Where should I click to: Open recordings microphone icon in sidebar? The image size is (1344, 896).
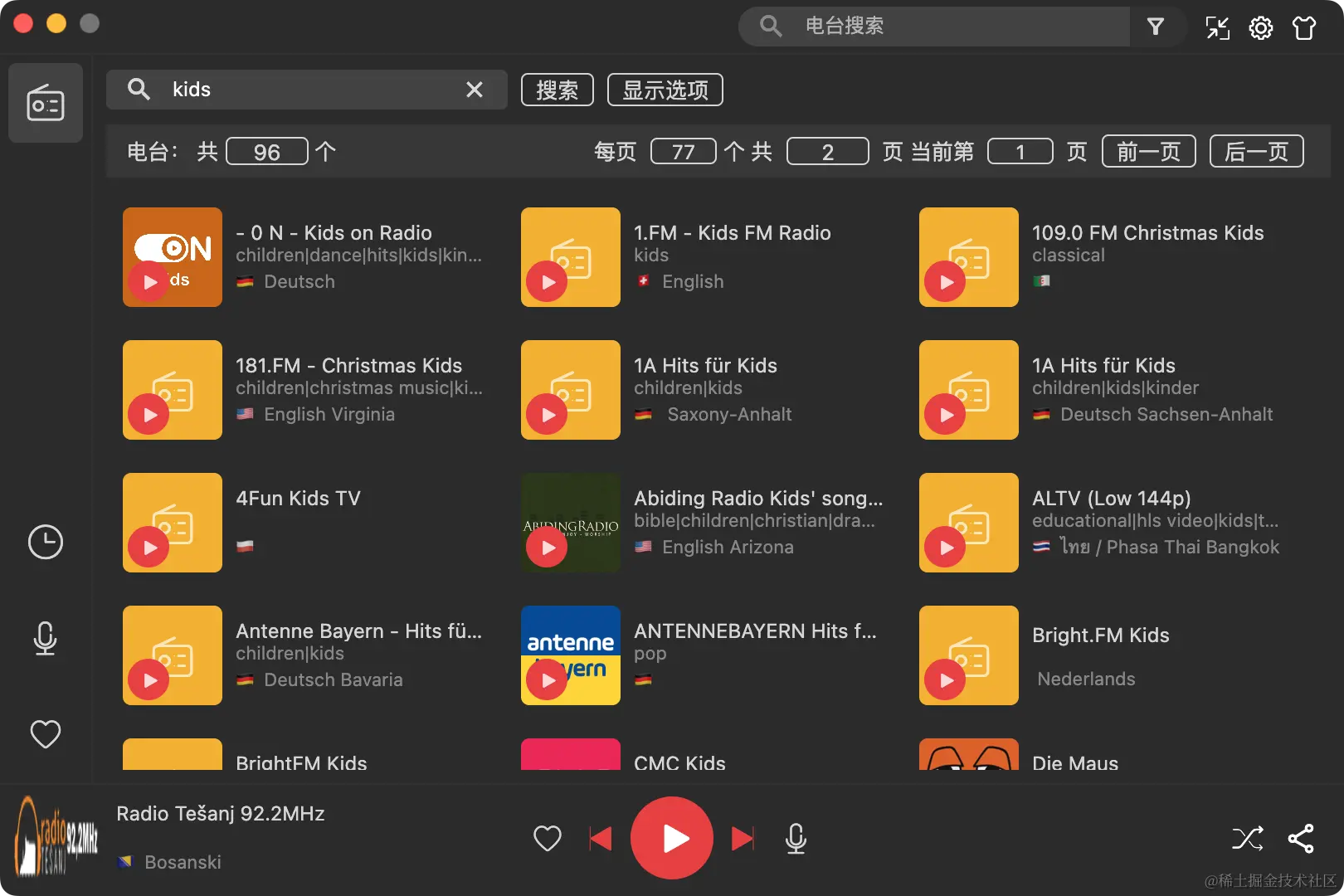pyautogui.click(x=46, y=638)
